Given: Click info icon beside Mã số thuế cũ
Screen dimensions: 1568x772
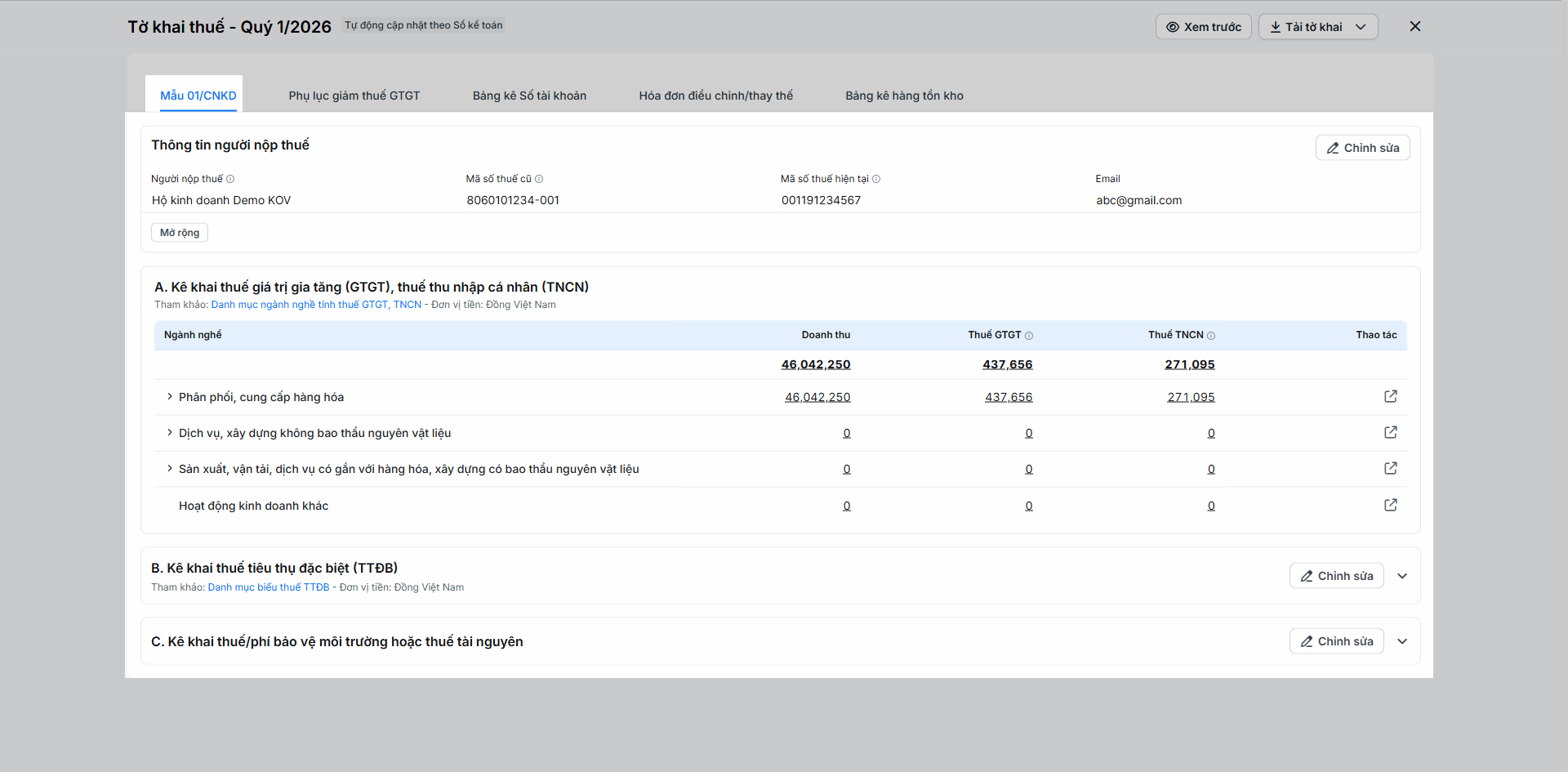Looking at the screenshot, I should pos(539,179).
